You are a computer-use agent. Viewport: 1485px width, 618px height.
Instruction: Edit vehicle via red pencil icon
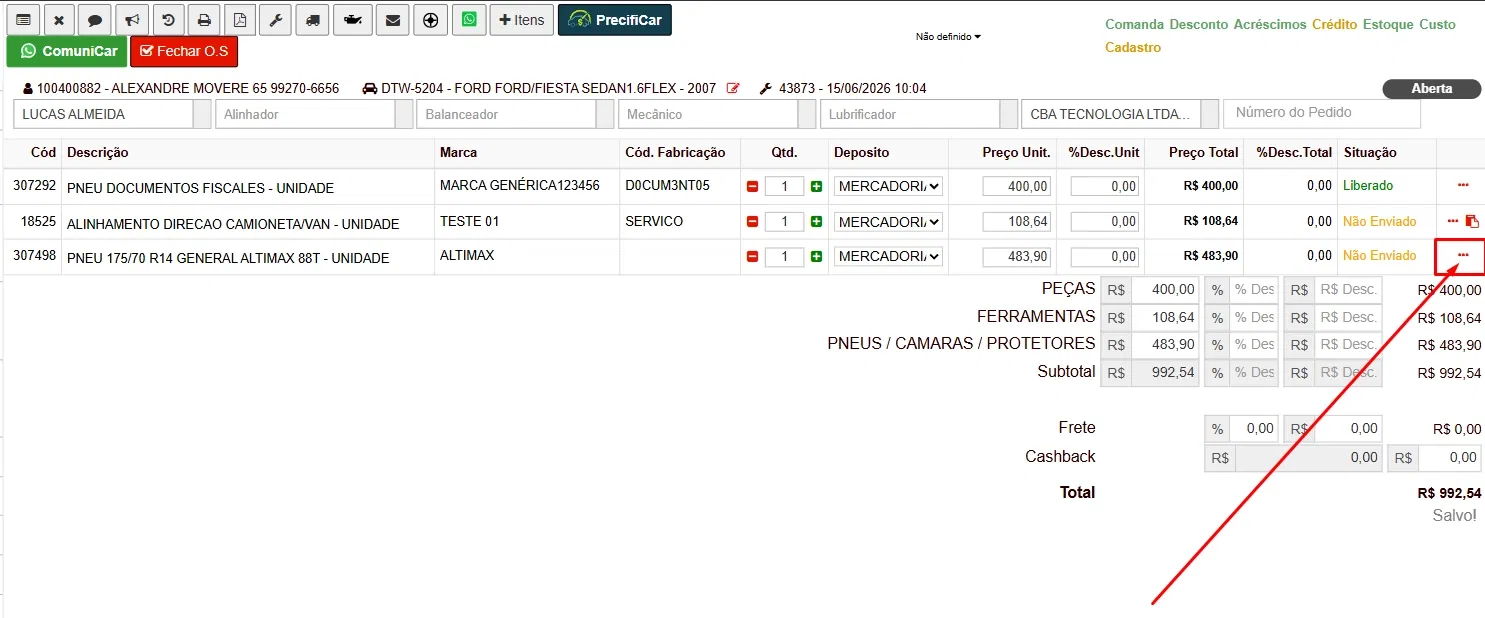click(x=733, y=88)
